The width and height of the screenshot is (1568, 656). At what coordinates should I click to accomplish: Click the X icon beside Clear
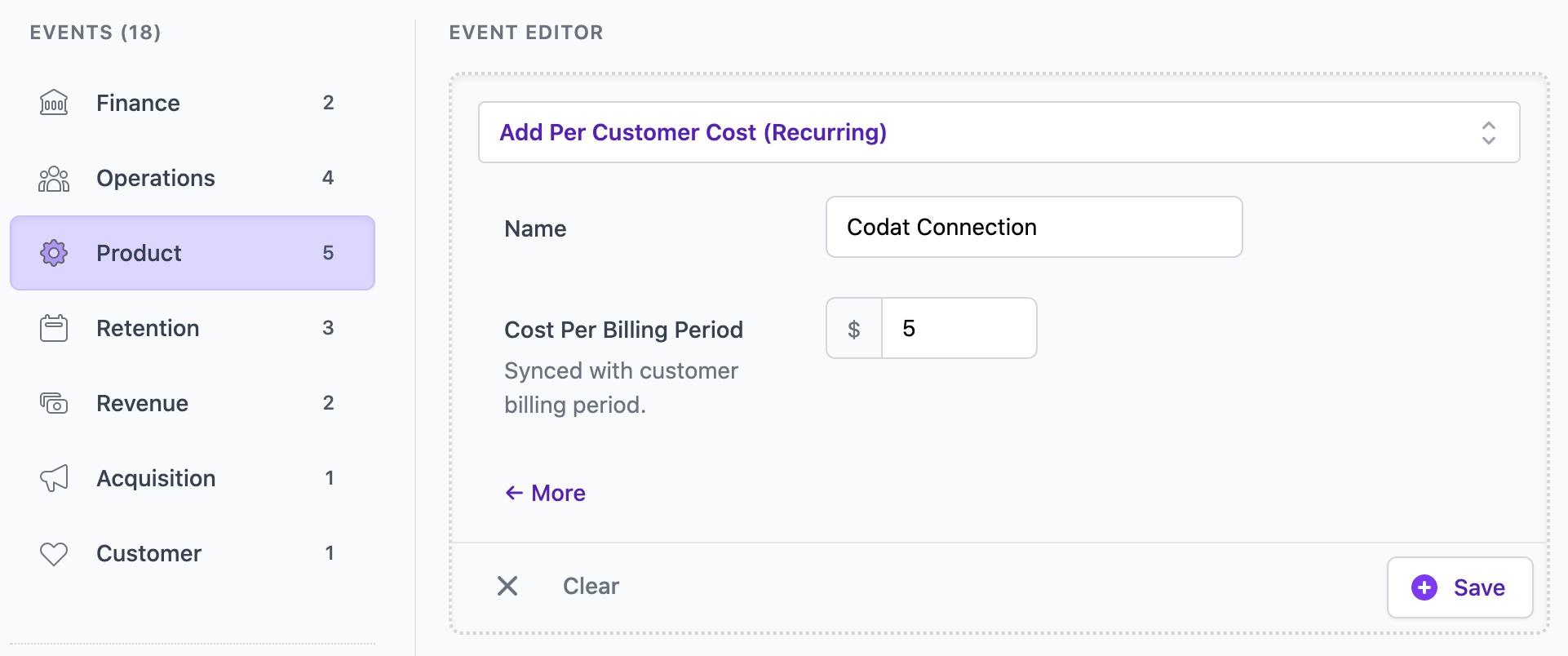coord(507,586)
